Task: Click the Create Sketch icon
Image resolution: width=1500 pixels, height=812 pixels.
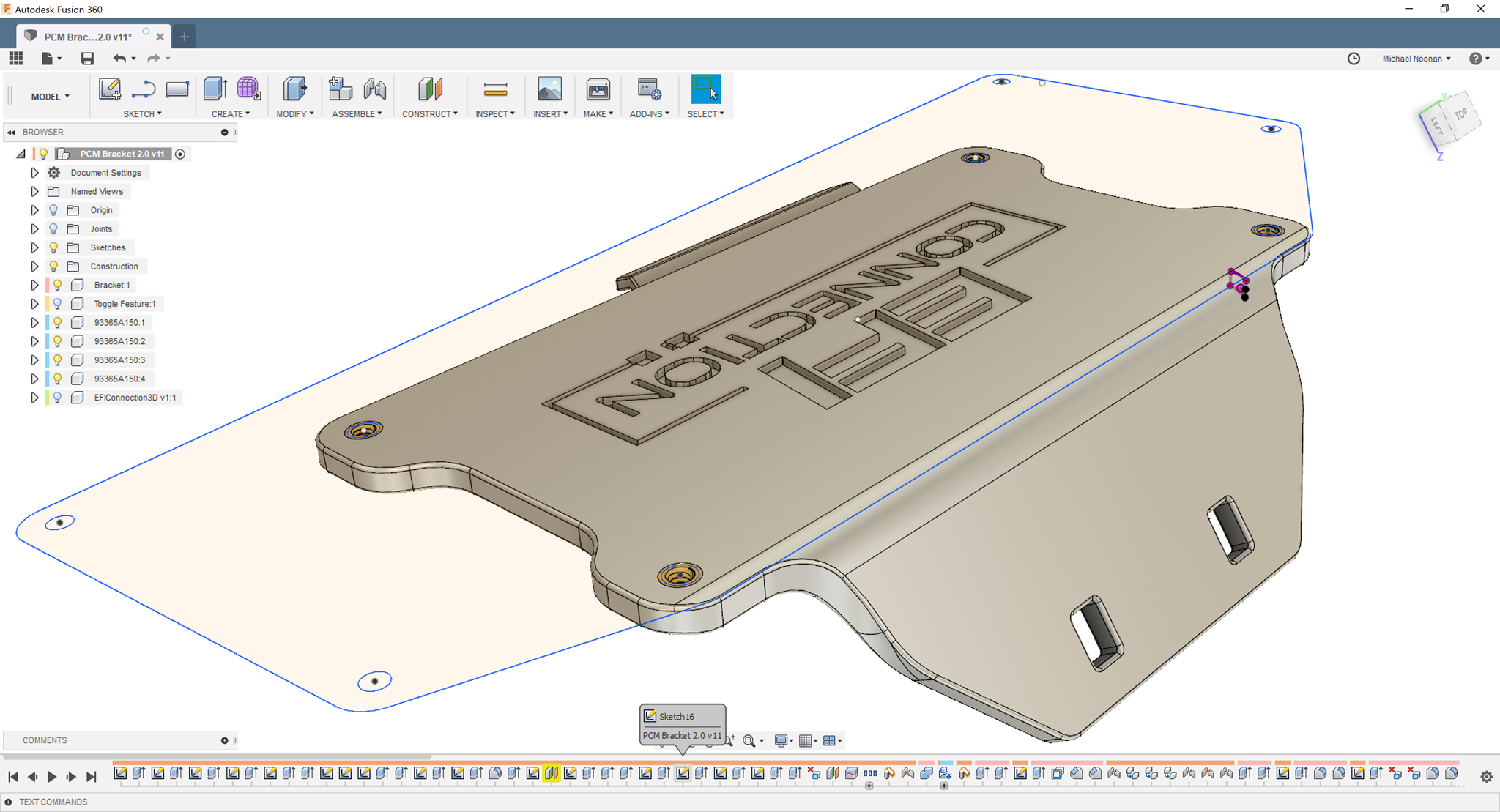Action: (110, 89)
